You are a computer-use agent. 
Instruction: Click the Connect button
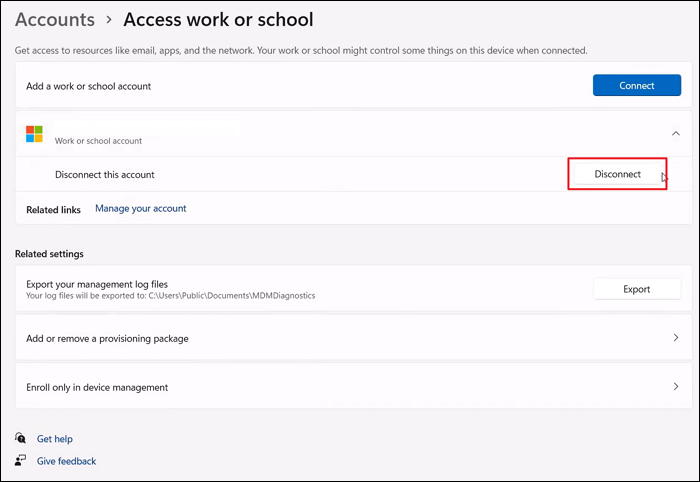pyautogui.click(x=637, y=86)
